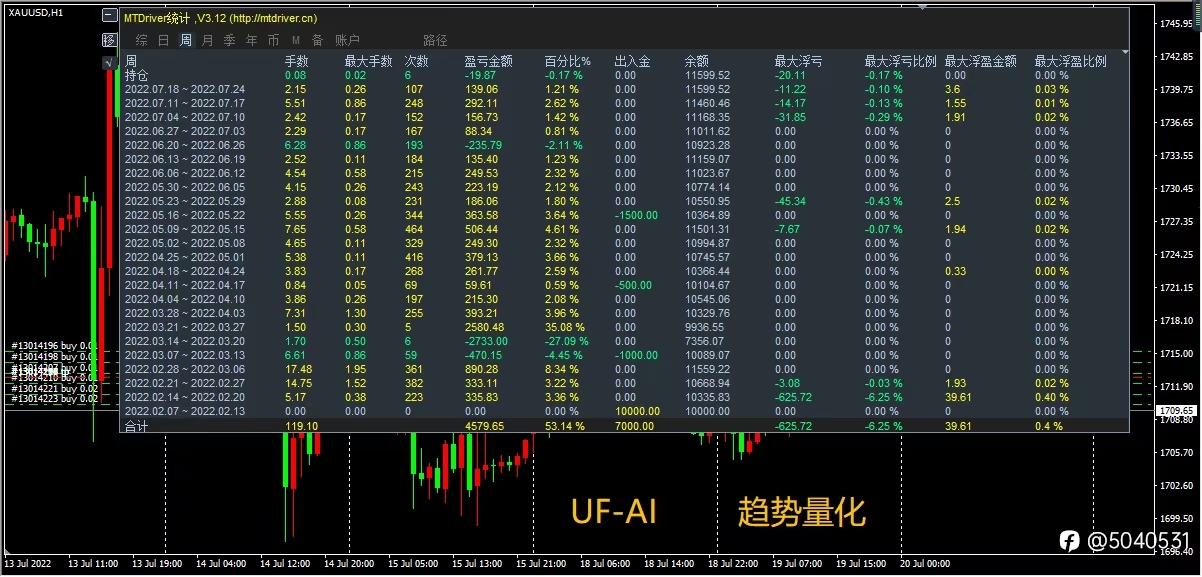Open the http://mtdriver.cn link in the title
Screen dimensions: 1202x577
pyautogui.click(x=274, y=18)
